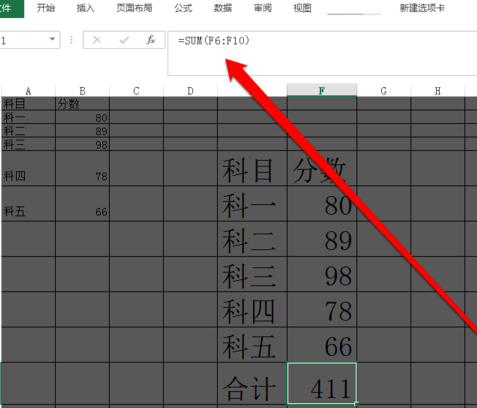This screenshot has height=408, width=477.
Task: Select column A header
Action: pos(28,91)
